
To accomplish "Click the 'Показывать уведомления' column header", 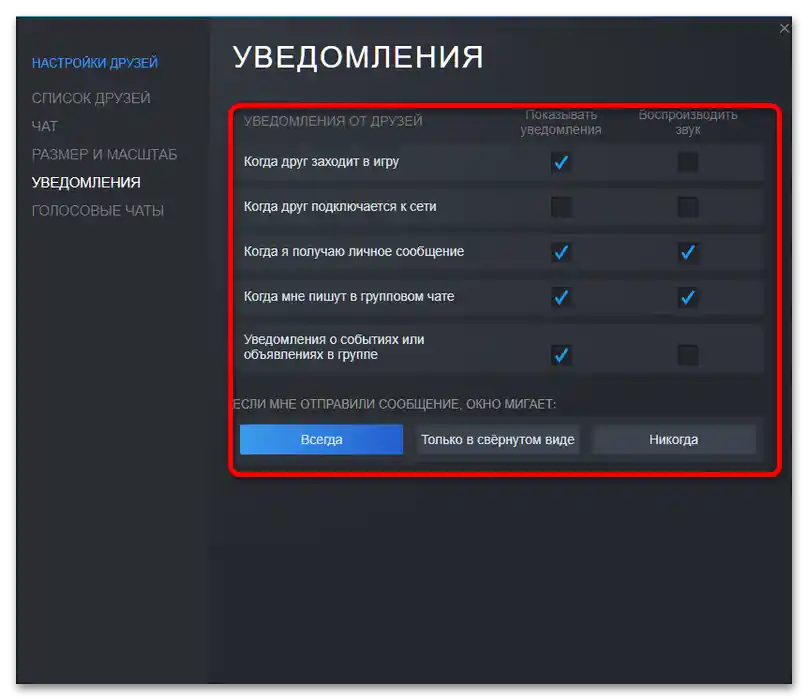I will click(x=561, y=122).
